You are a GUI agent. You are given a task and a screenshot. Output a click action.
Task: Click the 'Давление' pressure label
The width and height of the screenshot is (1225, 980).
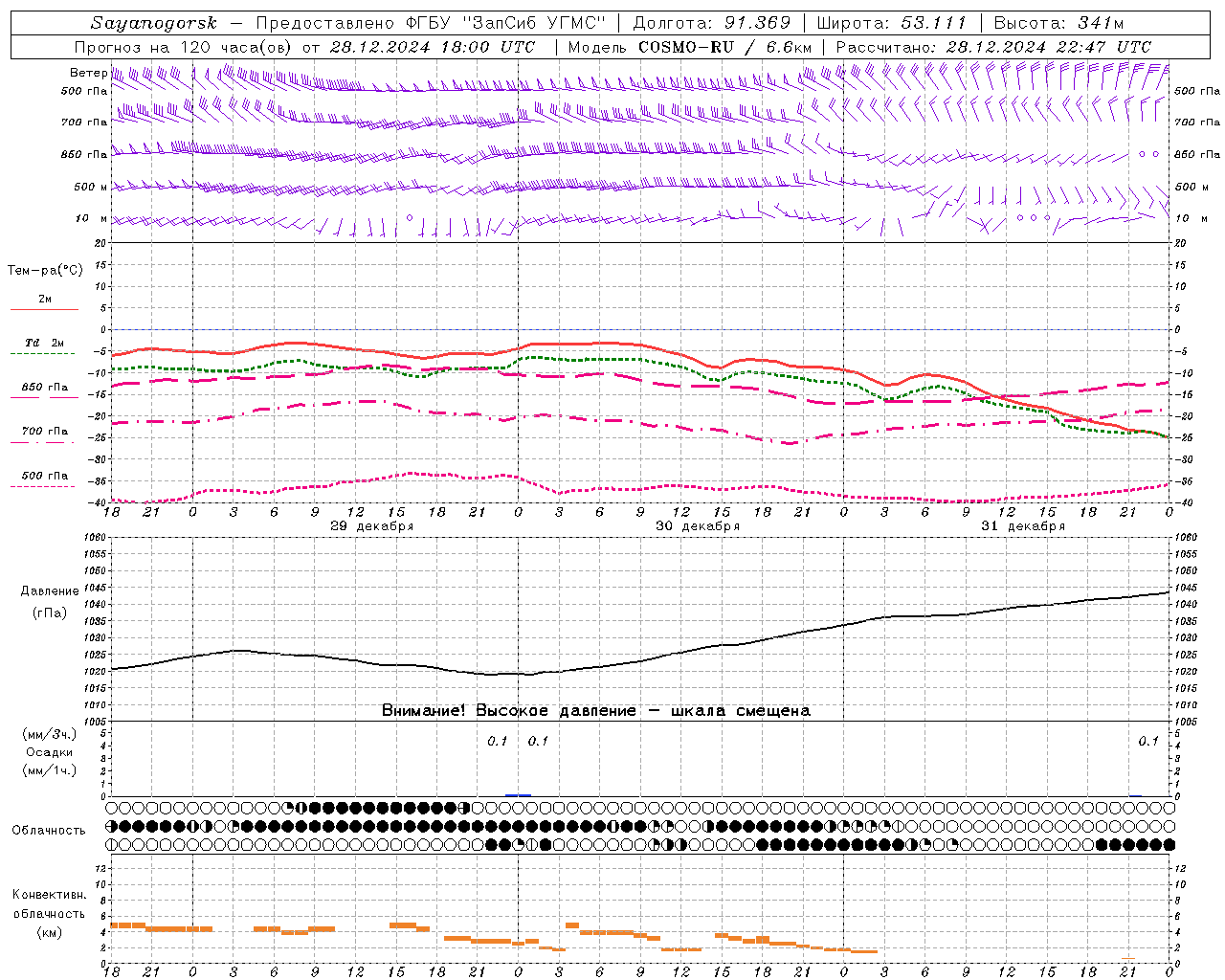(50, 591)
